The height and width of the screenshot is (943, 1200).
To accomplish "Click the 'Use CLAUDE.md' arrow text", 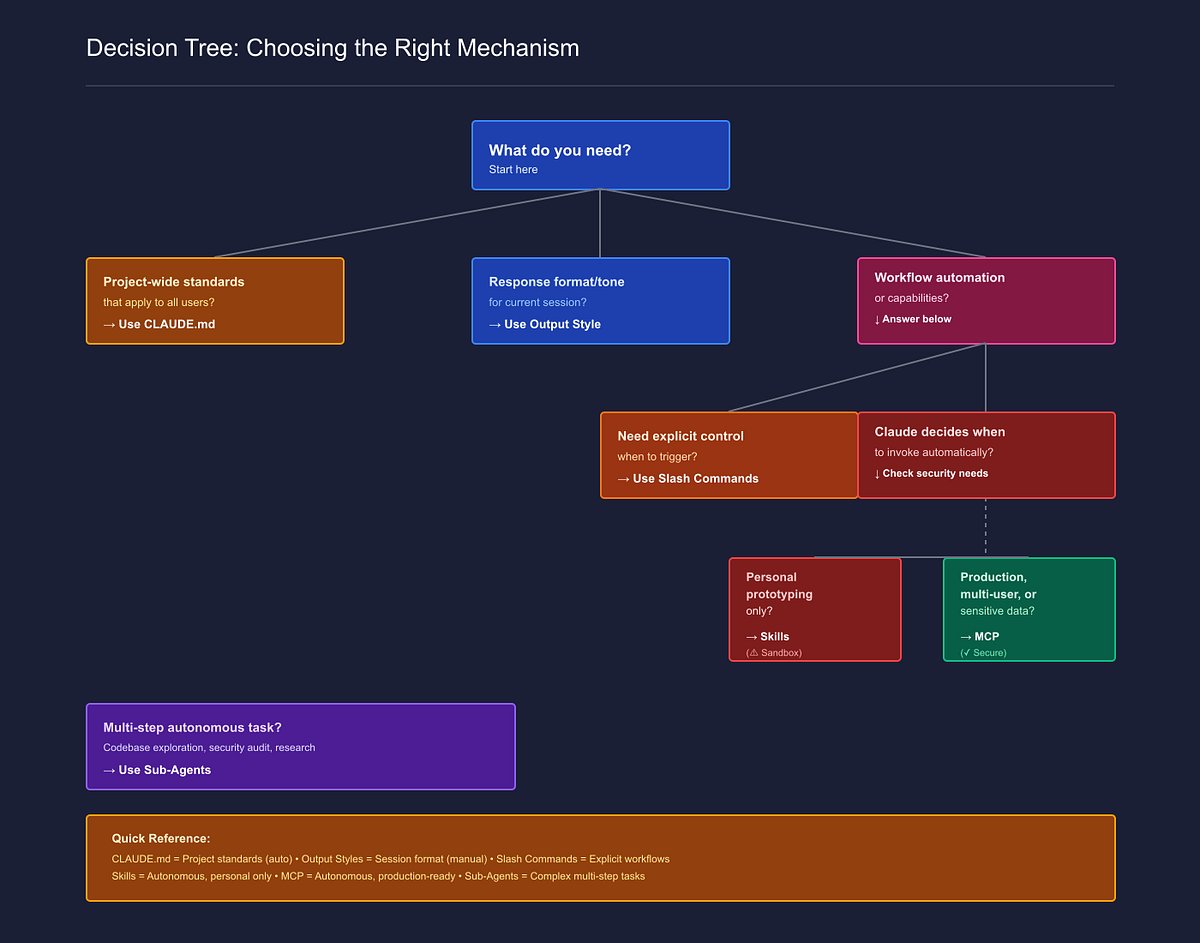I will pyautogui.click(x=159, y=324).
